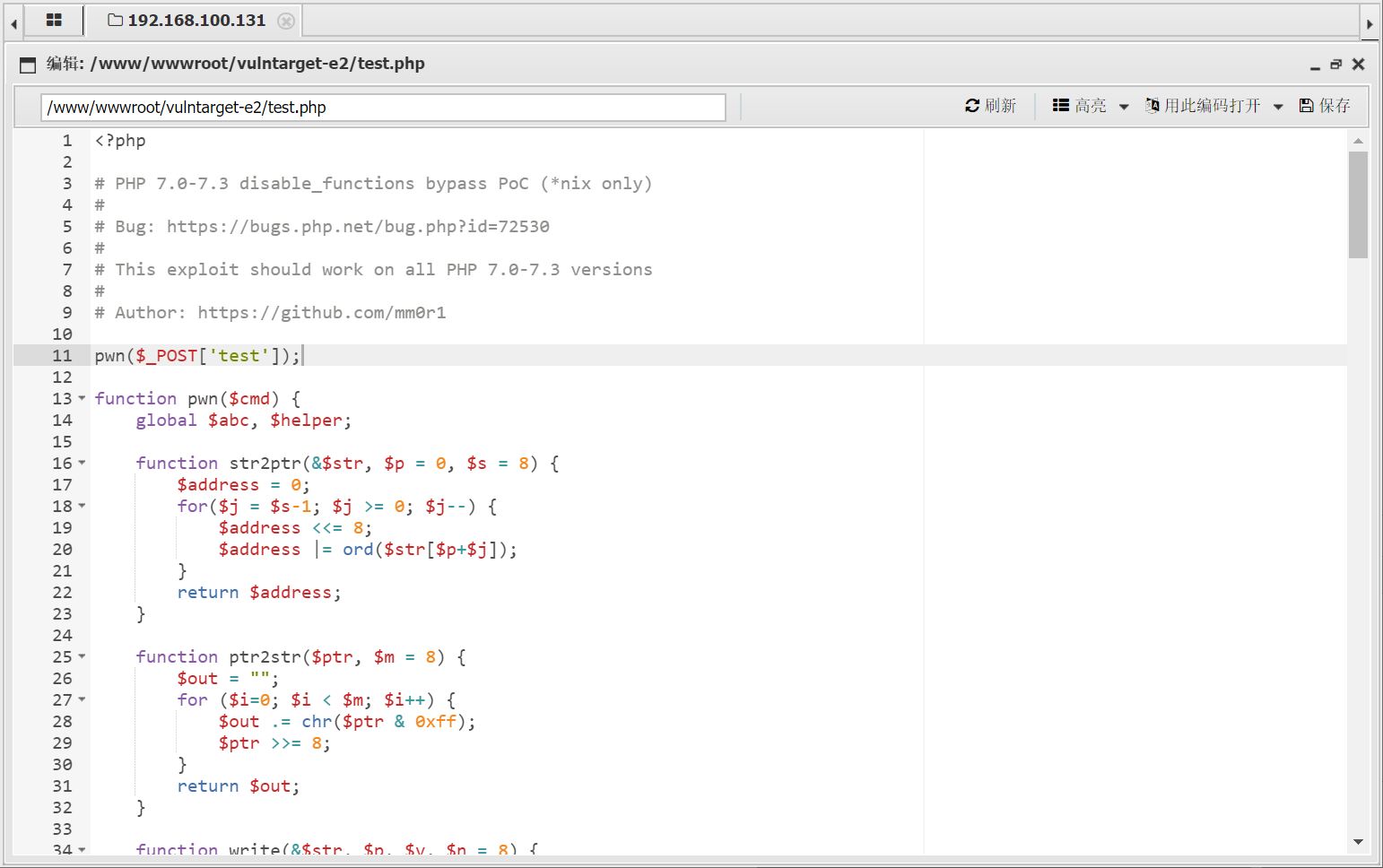This screenshot has width=1383, height=868.
Task: Click the scrollbar down arrow
Action: point(1358,842)
